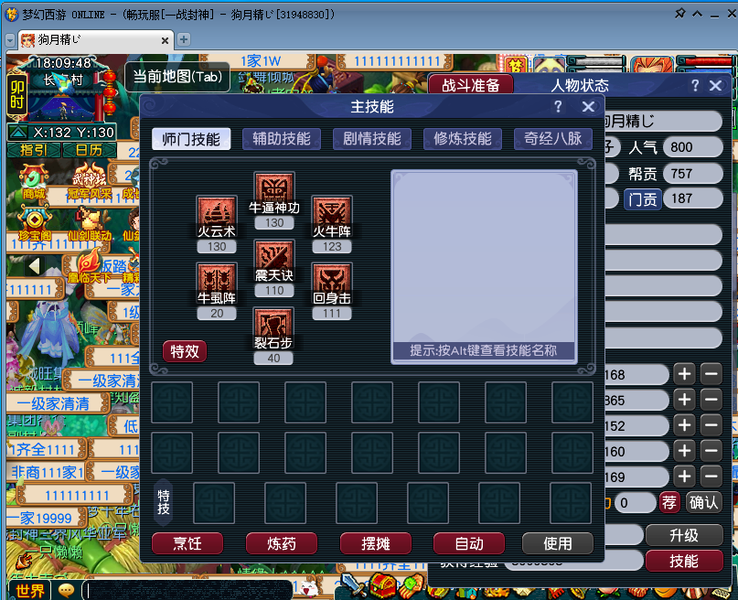This screenshot has height=600, width=738.
Task: Click the minimap thumbnail of 长寿村
Action: pyautogui.click(x=66, y=101)
